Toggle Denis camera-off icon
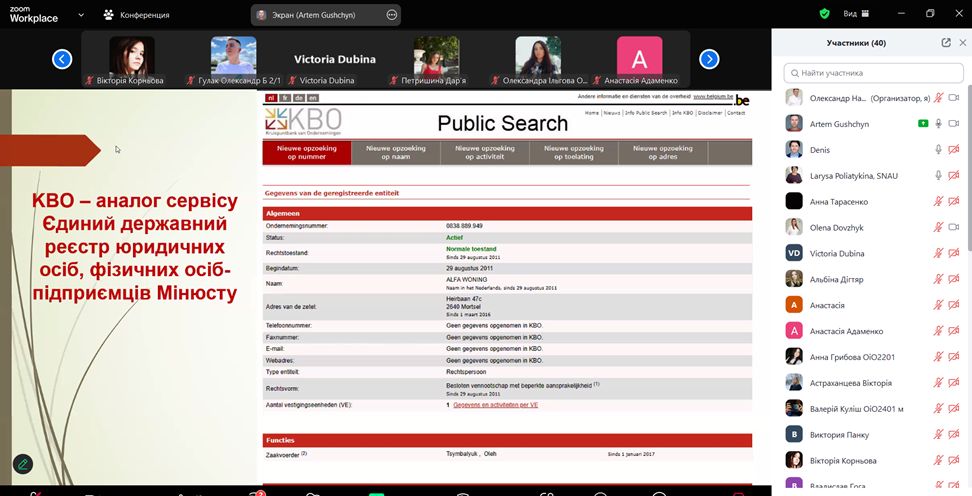Viewport: 972px width, 496px height. tap(954, 149)
